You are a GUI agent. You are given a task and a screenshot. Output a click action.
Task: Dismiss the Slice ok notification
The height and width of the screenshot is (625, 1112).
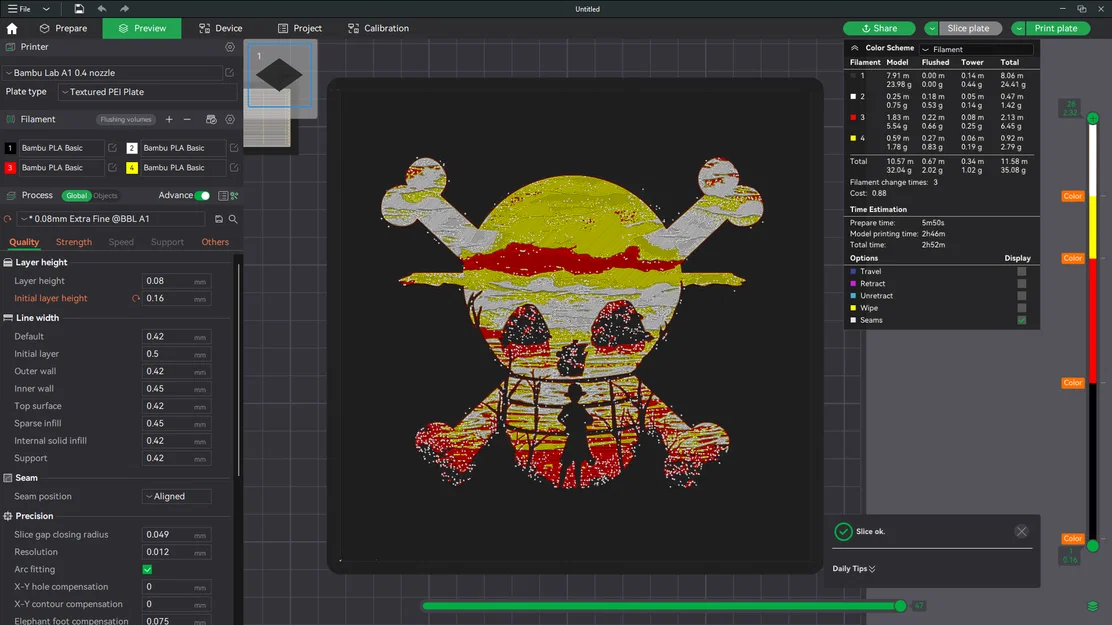coord(1021,531)
